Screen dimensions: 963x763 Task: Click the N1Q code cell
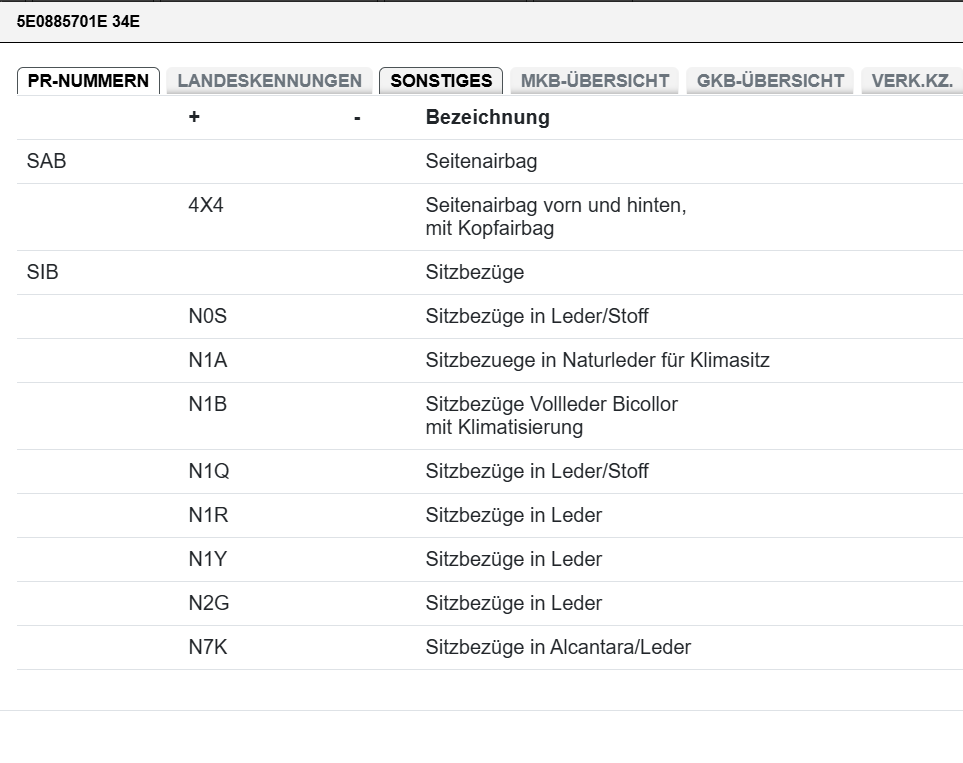pos(208,471)
